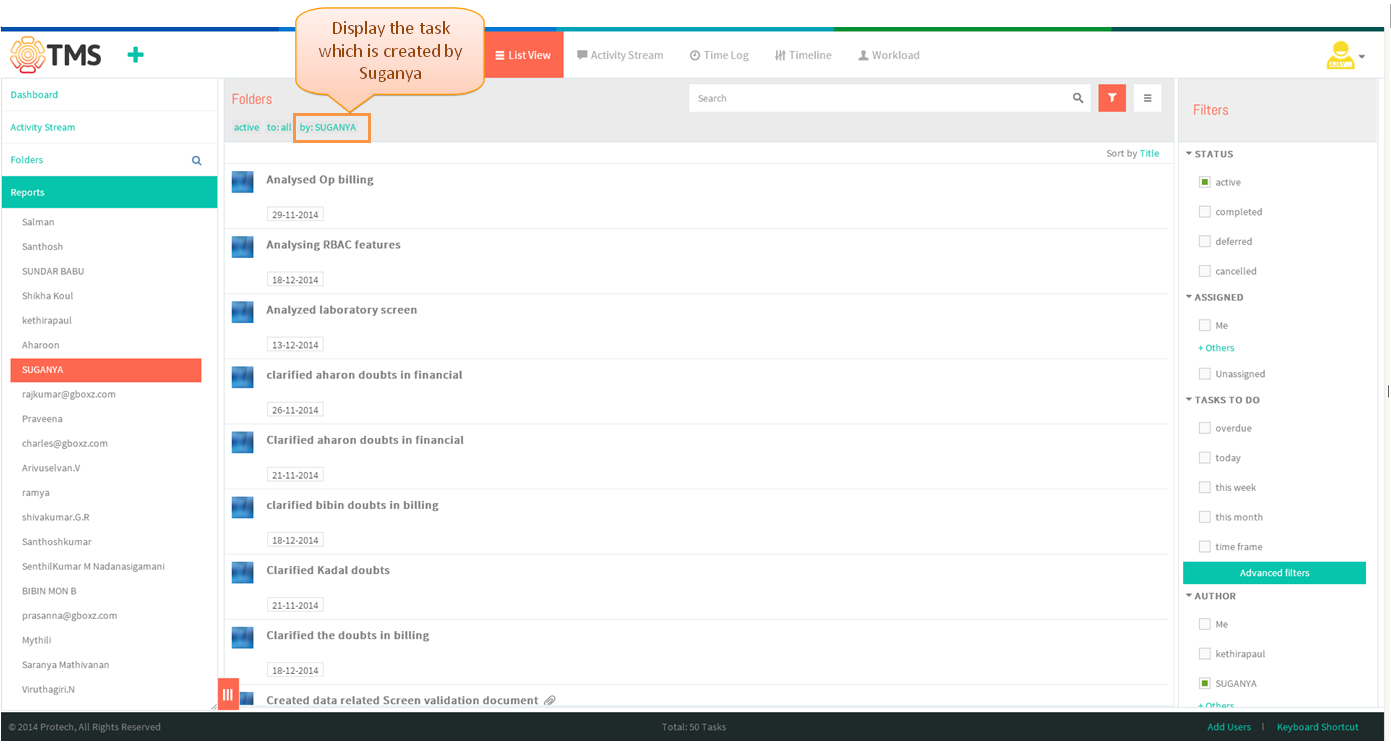Screen dimensions: 1391x752
Task: Uncheck the active status filter
Action: [1205, 182]
